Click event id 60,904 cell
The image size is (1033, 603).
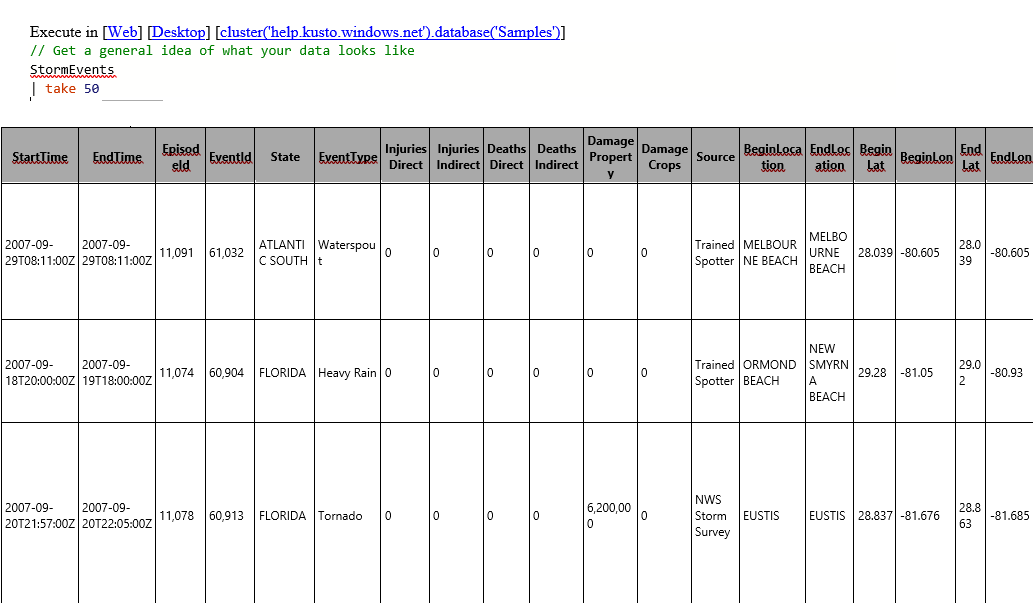pyautogui.click(x=230, y=372)
